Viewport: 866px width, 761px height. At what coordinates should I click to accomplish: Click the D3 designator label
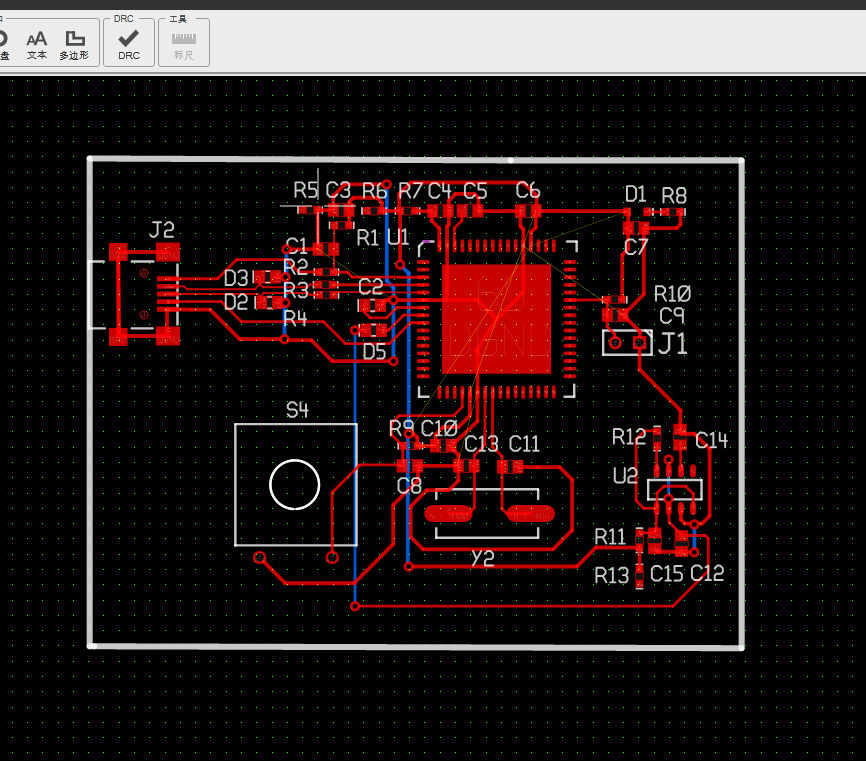pyautogui.click(x=236, y=278)
